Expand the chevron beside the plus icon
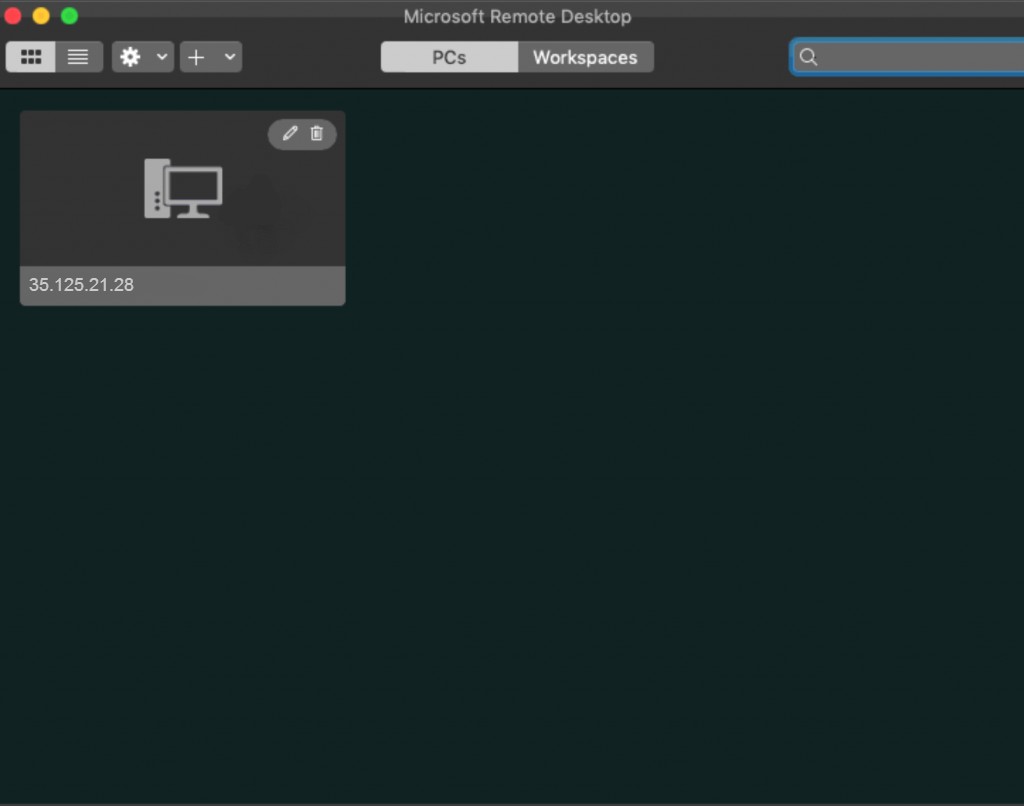This screenshot has height=806, width=1024. [x=229, y=57]
